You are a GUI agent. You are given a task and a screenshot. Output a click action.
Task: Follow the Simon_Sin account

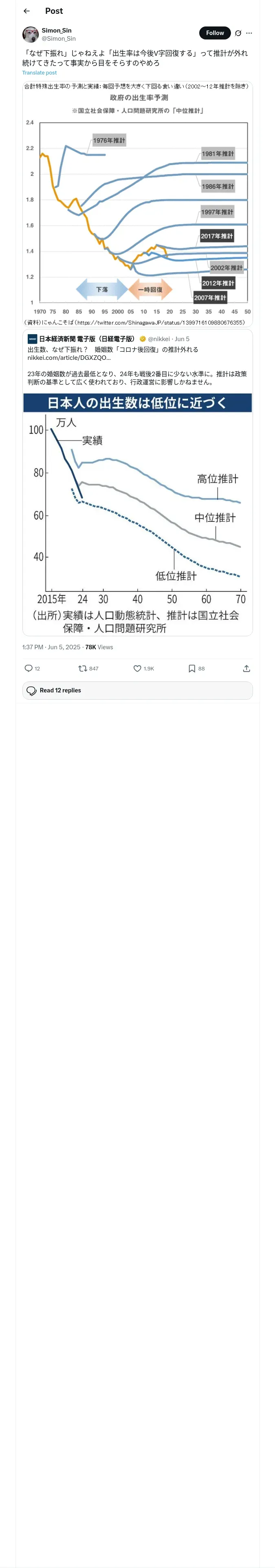215,33
